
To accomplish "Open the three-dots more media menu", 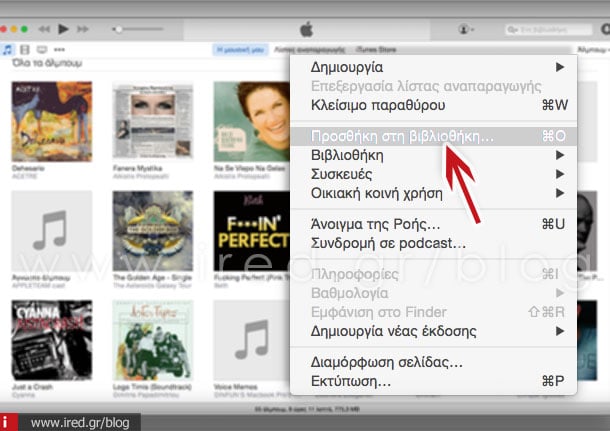I will tap(59, 49).
